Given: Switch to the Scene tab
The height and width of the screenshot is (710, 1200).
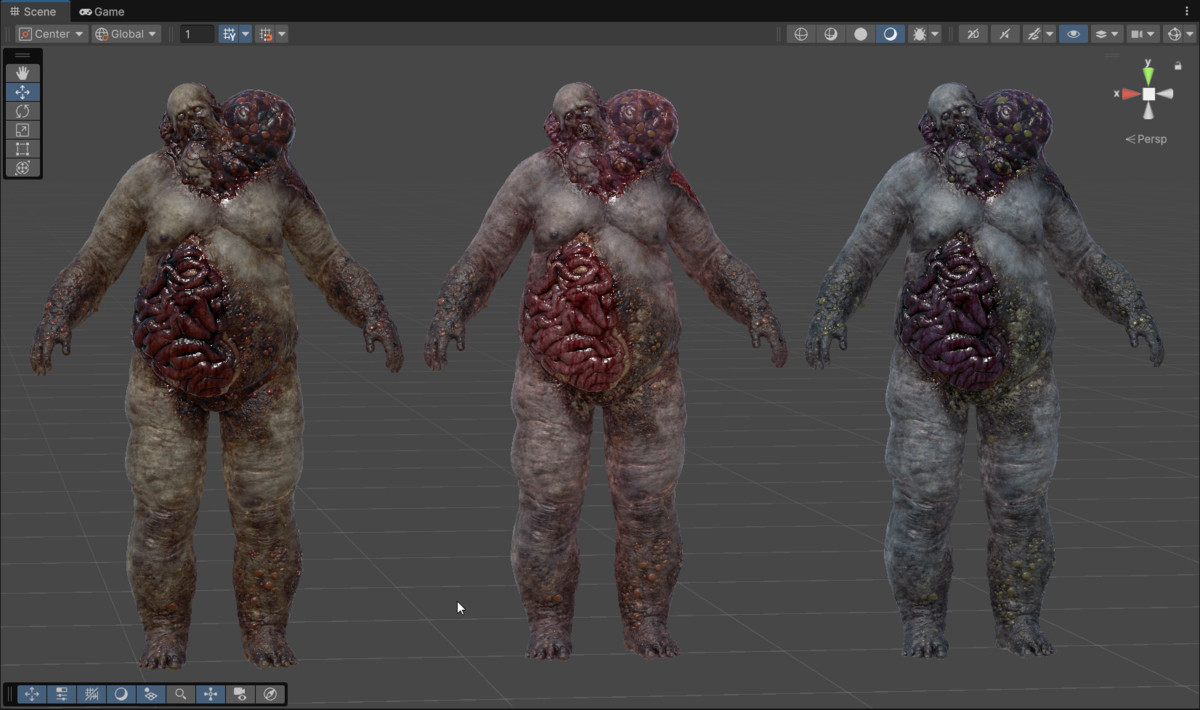Looking at the screenshot, I should click(33, 11).
